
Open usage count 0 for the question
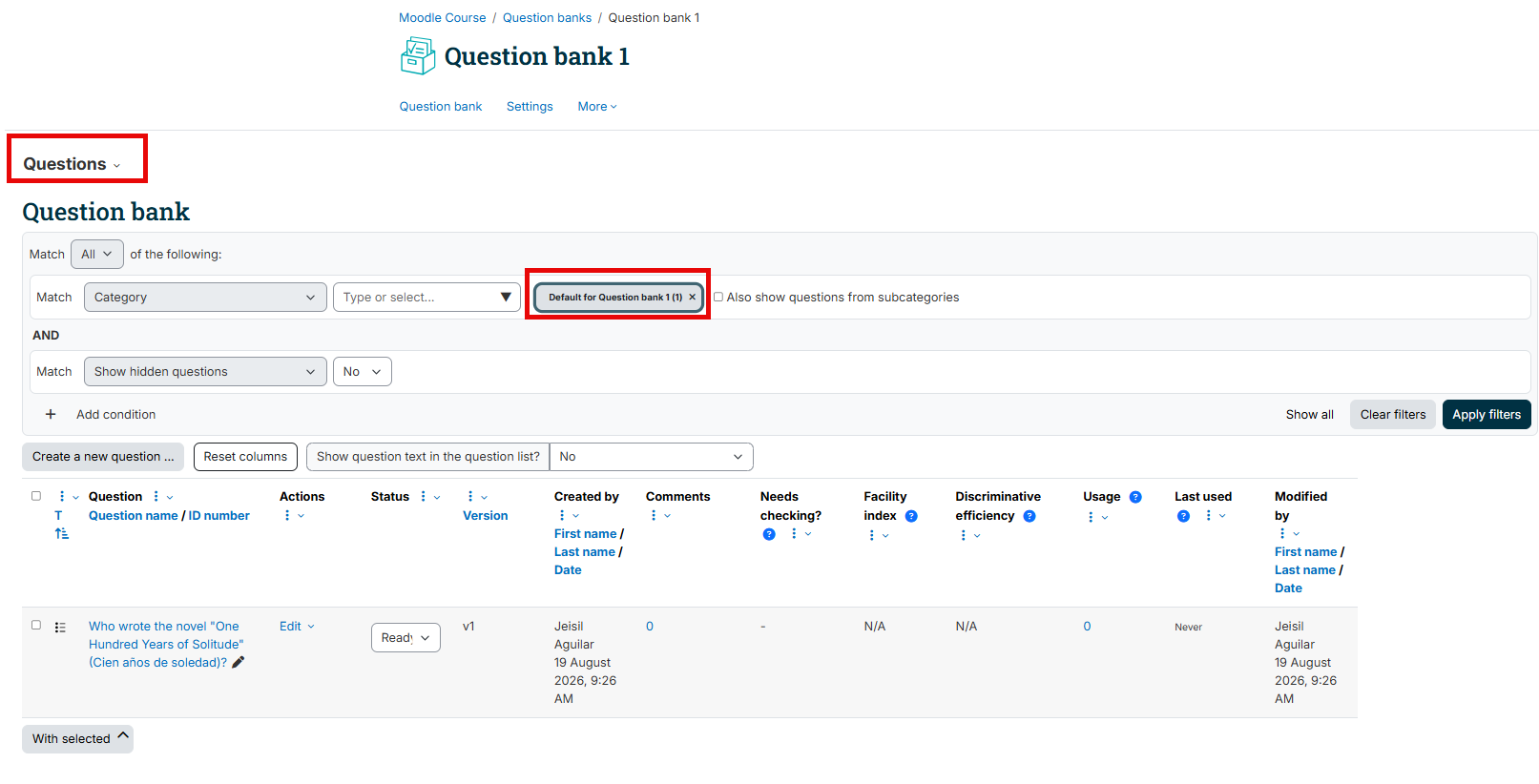pos(1087,627)
